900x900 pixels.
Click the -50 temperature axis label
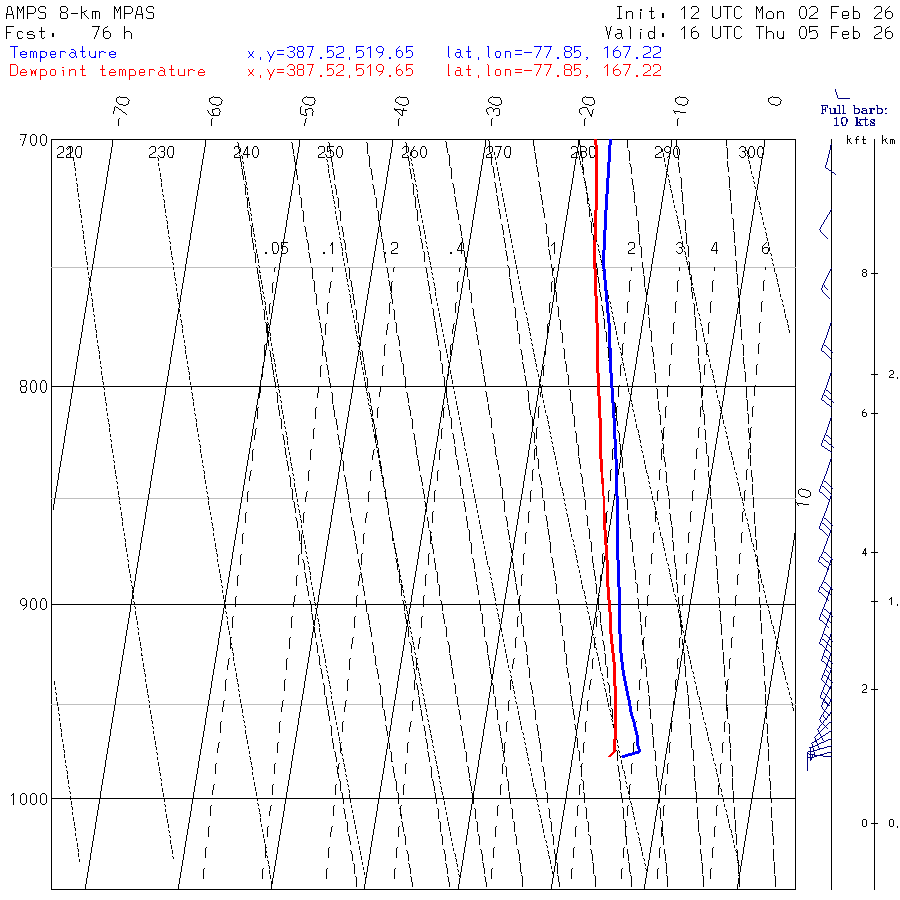(308, 111)
